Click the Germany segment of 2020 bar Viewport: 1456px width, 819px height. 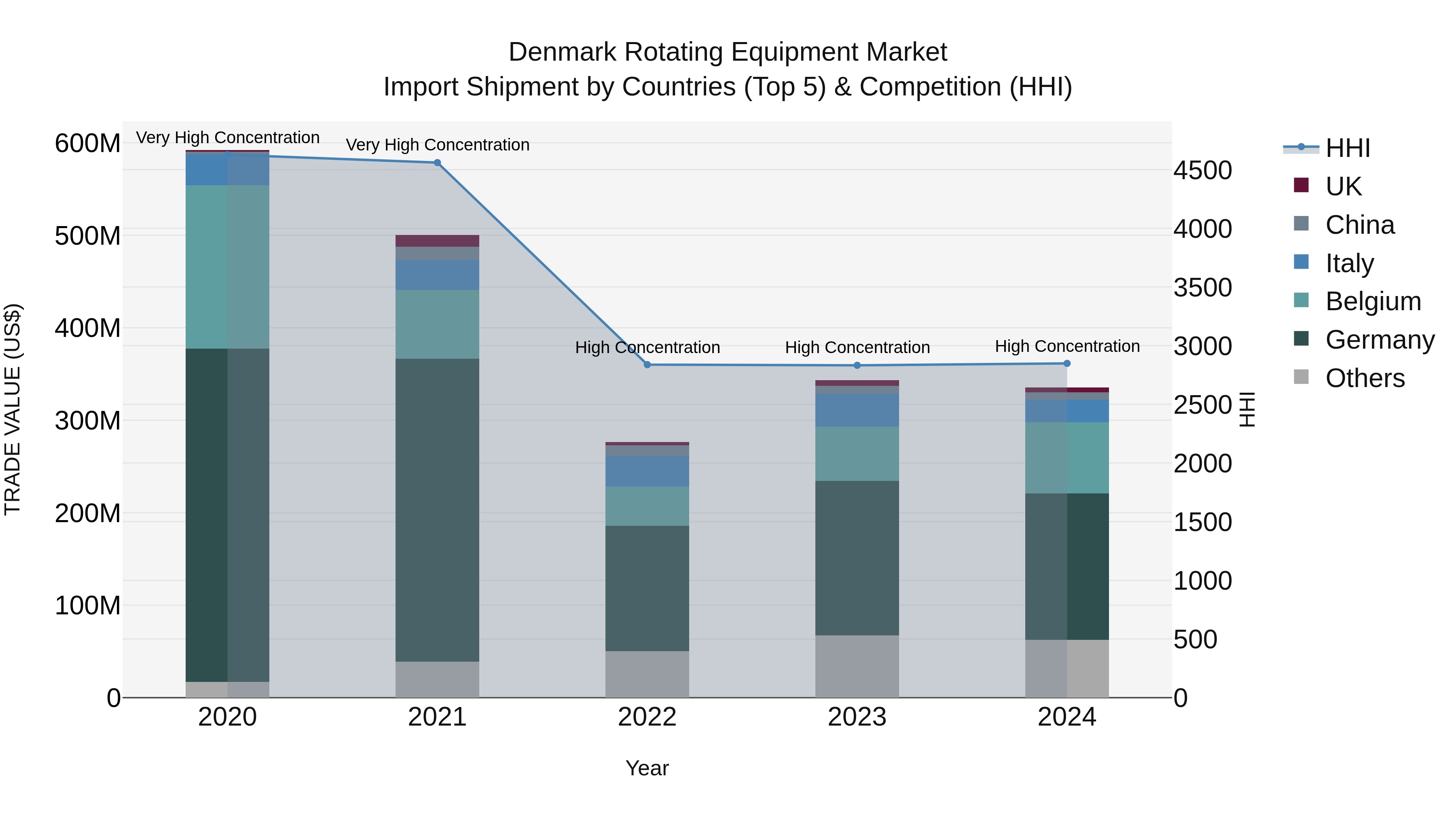[x=227, y=515]
